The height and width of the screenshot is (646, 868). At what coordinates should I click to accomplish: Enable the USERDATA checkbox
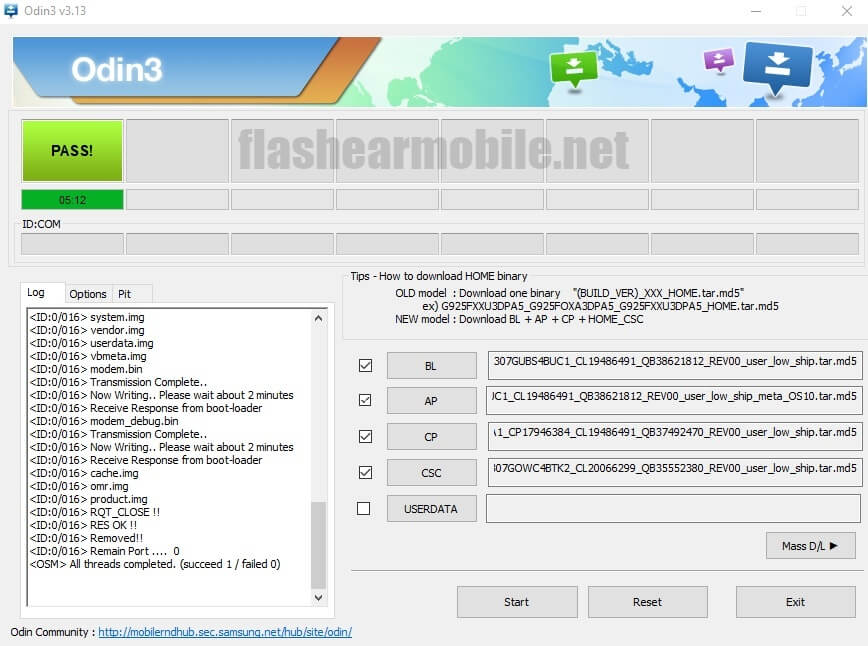(x=364, y=508)
